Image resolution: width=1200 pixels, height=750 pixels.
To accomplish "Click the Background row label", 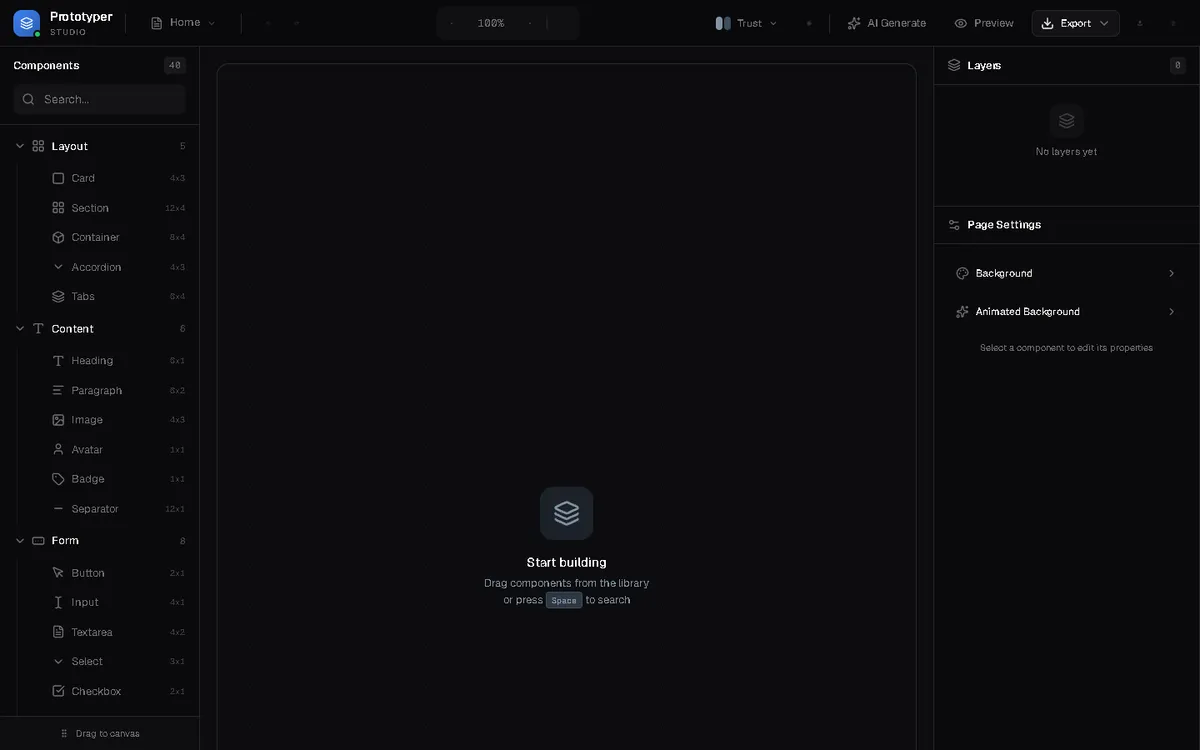I will tap(1004, 273).
